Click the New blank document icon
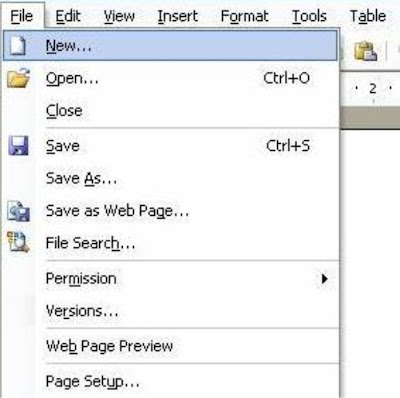 [x=18, y=46]
